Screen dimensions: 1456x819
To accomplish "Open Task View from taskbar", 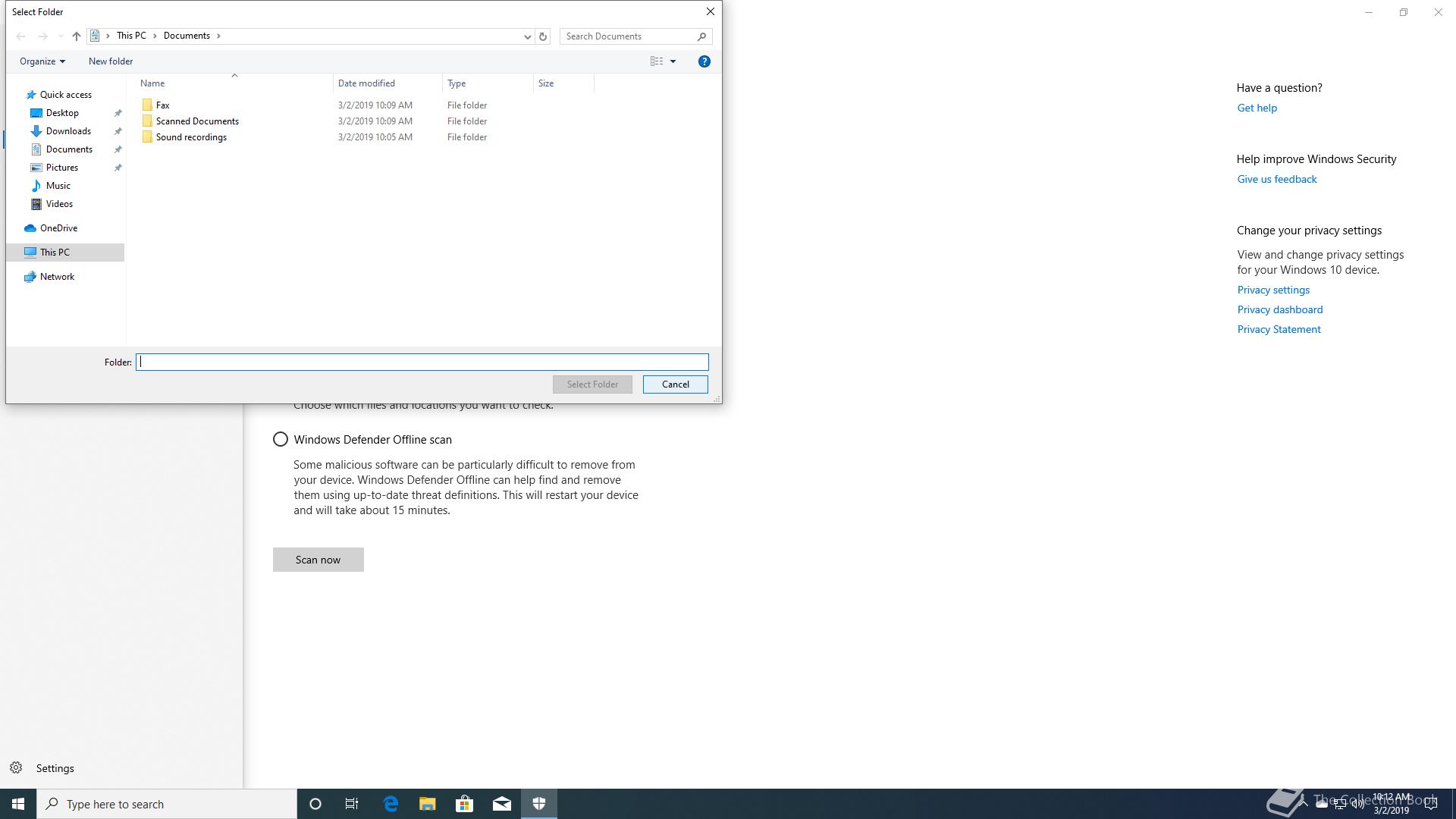I will pos(352,804).
